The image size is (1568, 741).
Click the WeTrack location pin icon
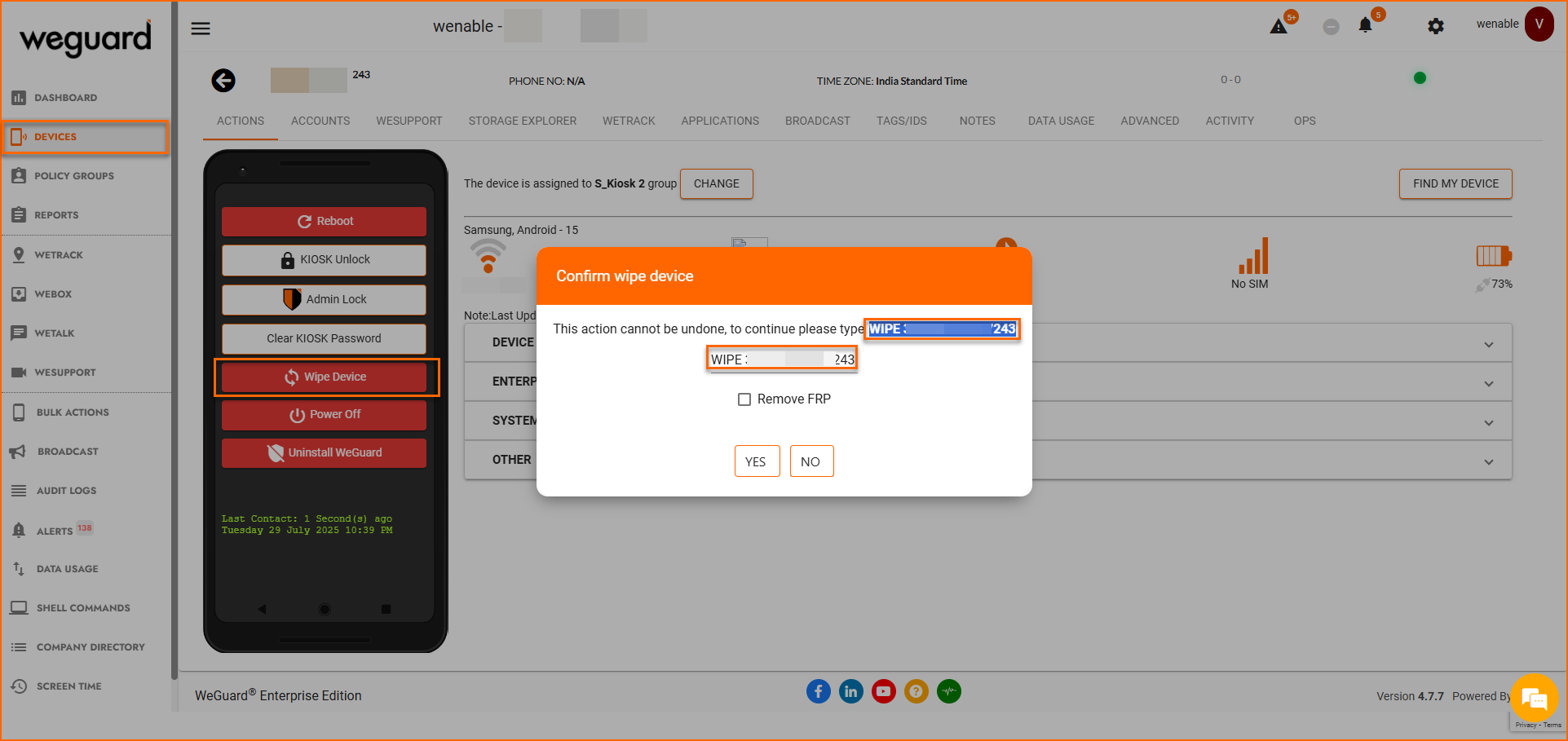pyautogui.click(x=19, y=254)
